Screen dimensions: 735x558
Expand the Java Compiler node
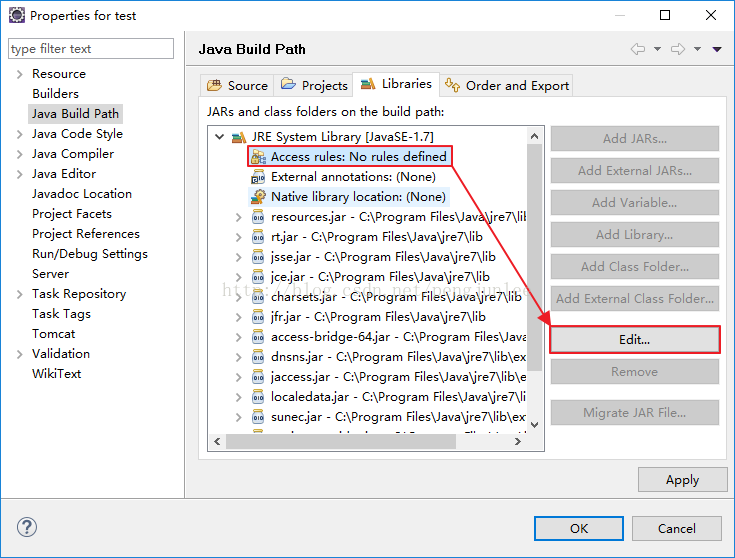pos(19,154)
